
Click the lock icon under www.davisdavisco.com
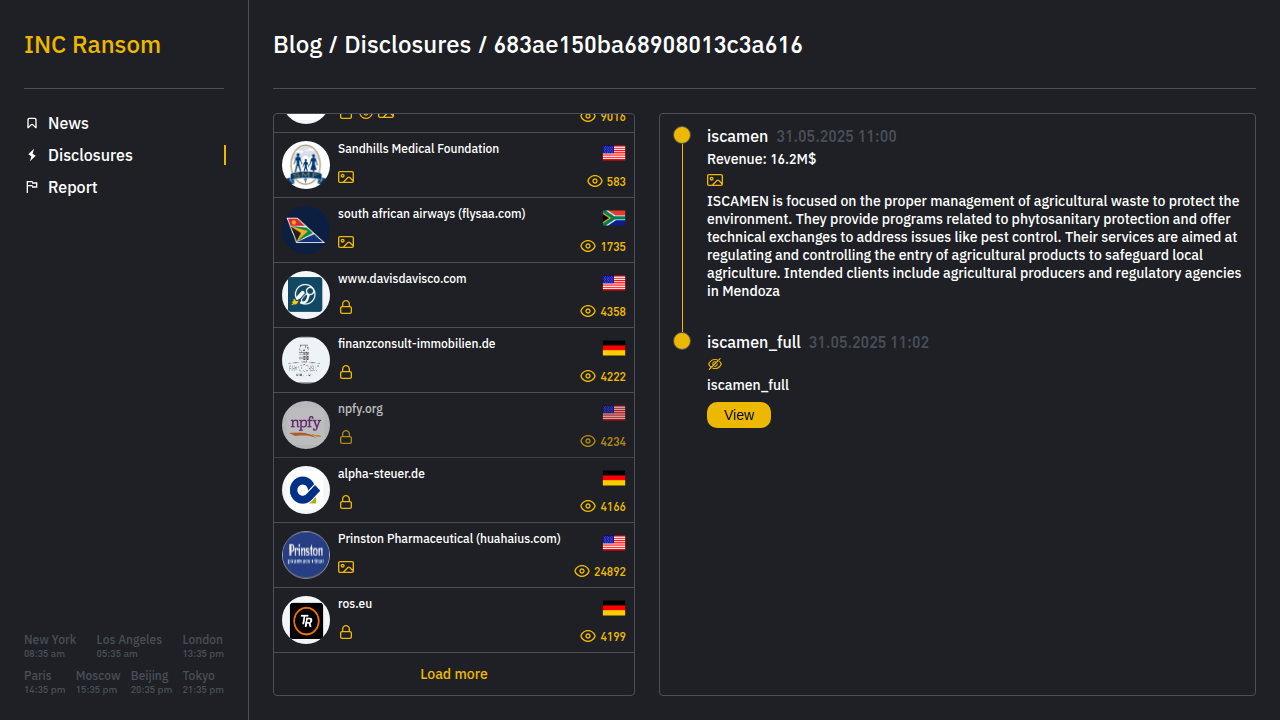click(346, 307)
